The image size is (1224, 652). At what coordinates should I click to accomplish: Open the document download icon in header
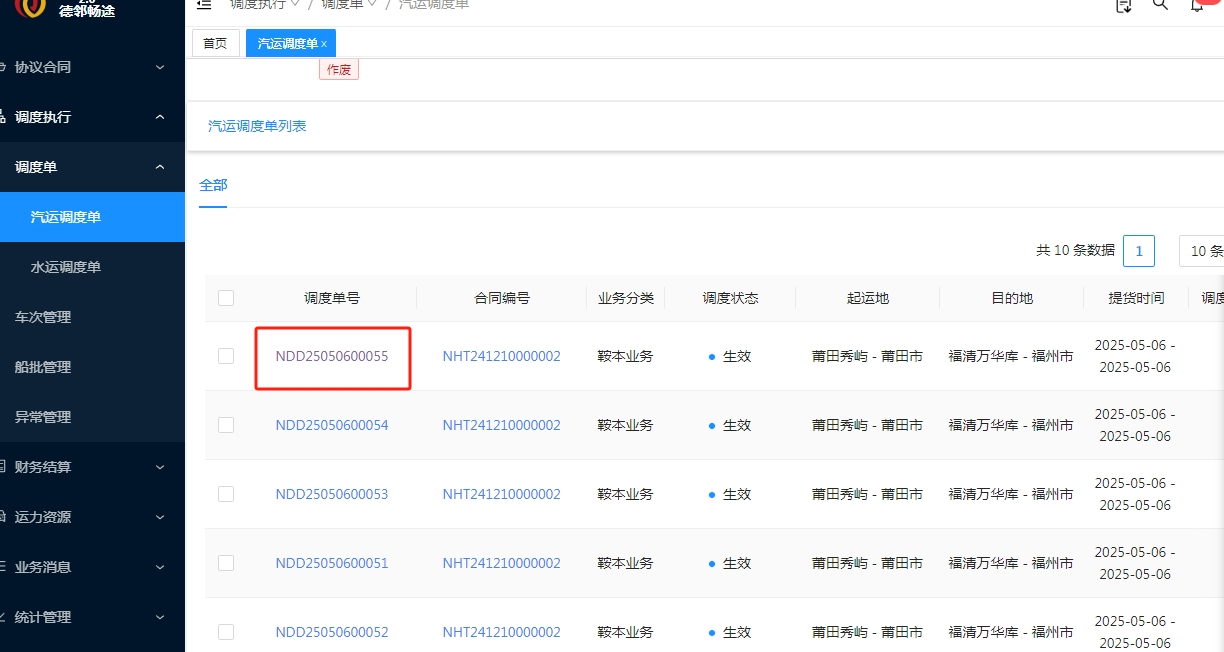tap(1123, 5)
